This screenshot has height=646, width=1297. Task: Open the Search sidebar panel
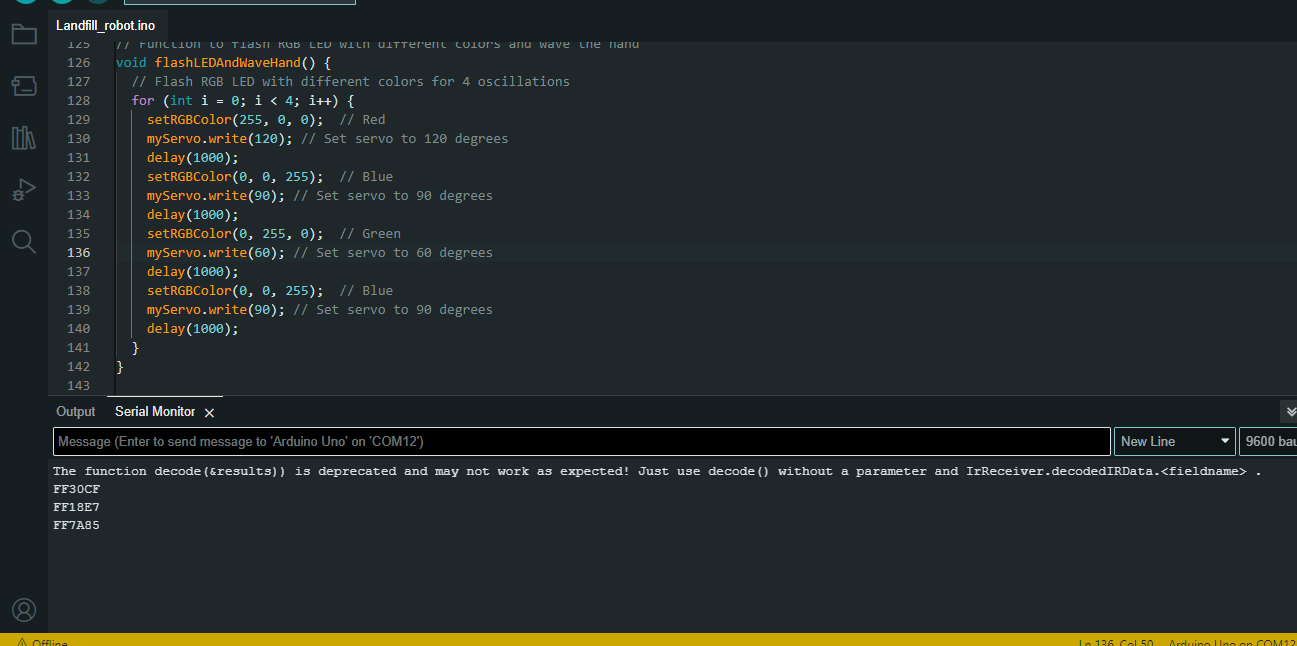[x=23, y=241]
